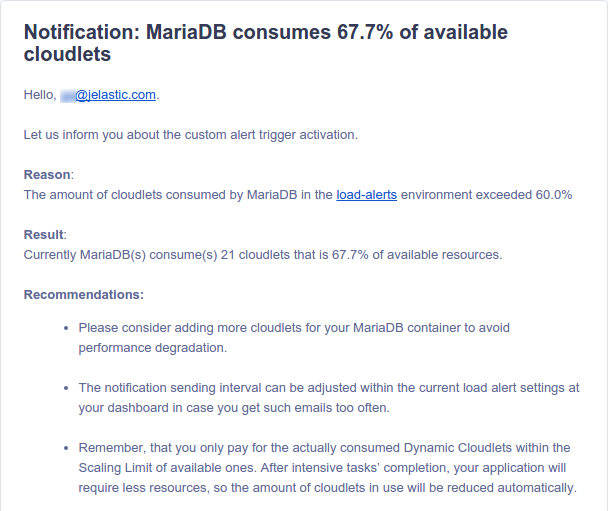608x511 pixels.
Task: Click the first bullet about adding more cloudlets
Action: click(294, 338)
